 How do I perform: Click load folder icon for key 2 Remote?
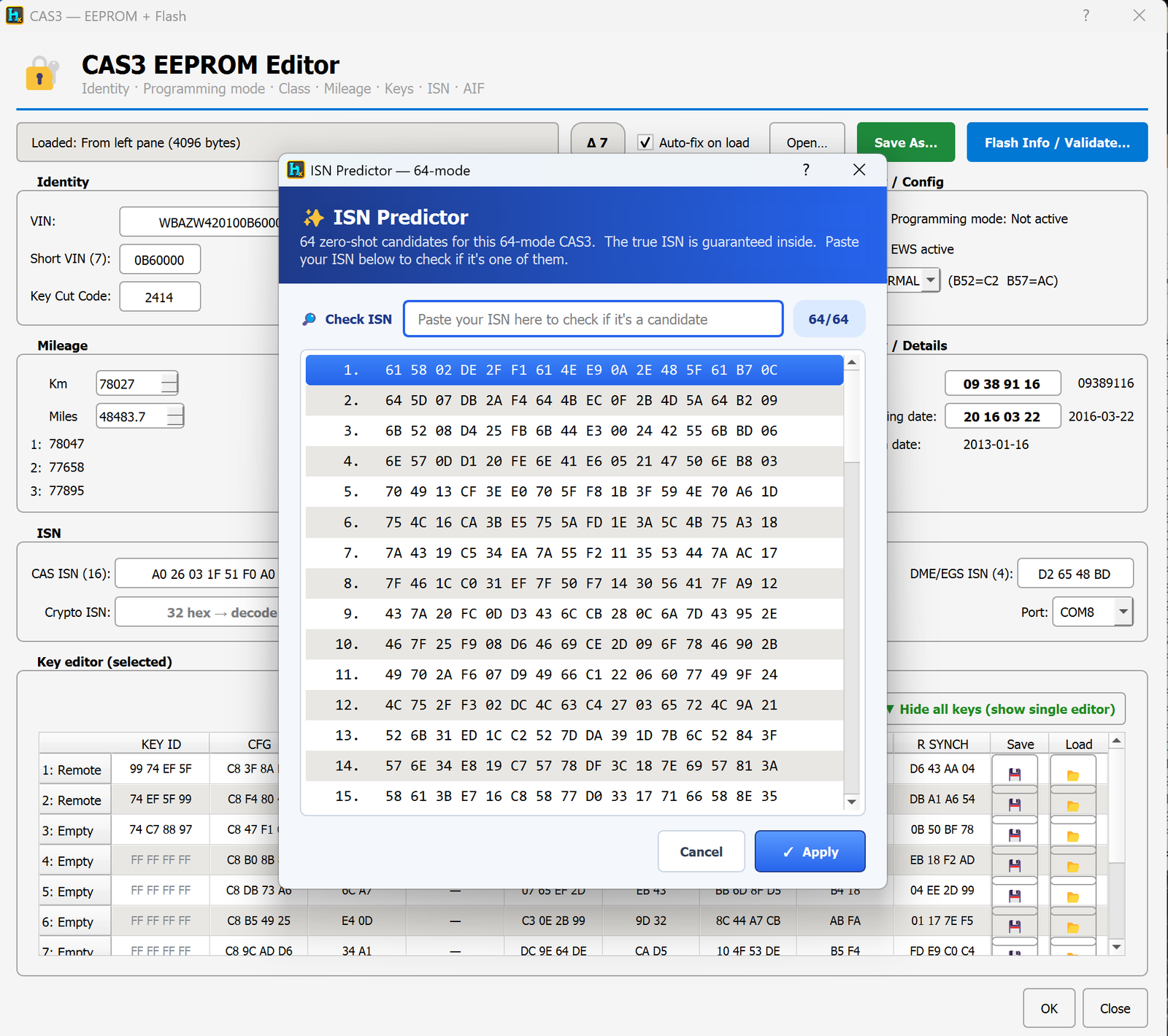[x=1073, y=806]
